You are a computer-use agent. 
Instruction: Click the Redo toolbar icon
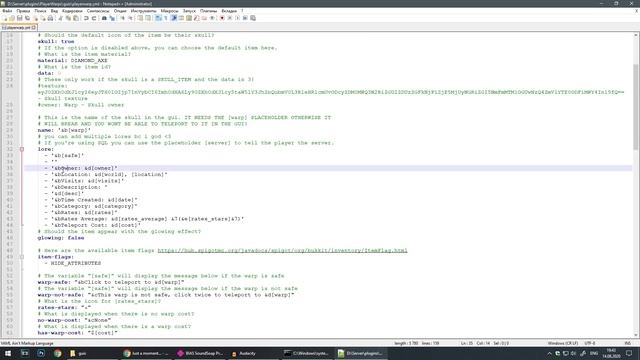(x=94, y=18)
